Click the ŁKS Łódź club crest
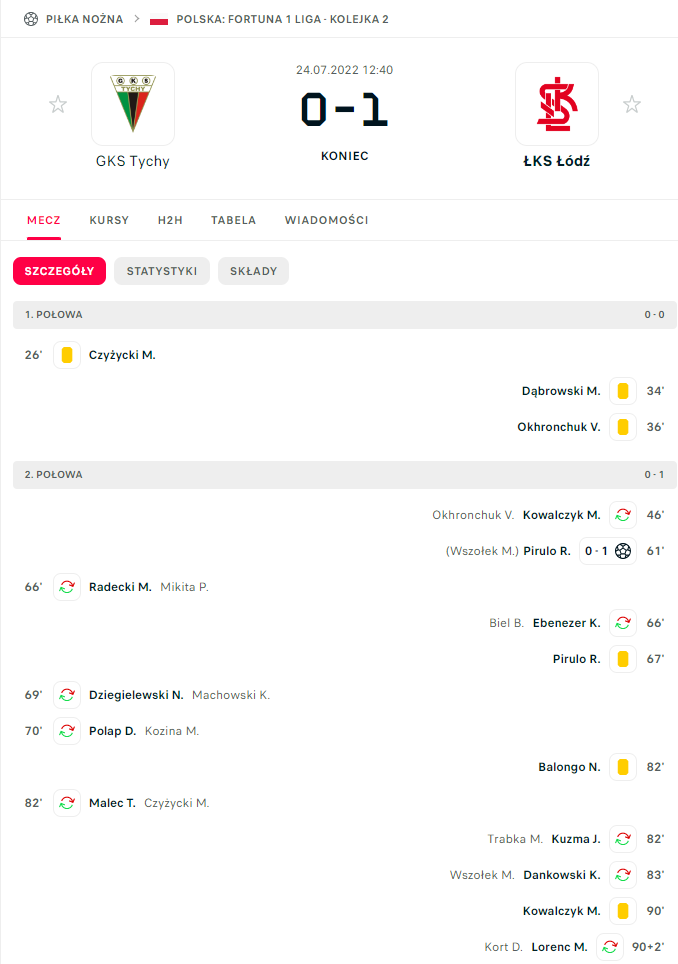Image resolution: width=678 pixels, height=964 pixels. pyautogui.click(x=557, y=104)
